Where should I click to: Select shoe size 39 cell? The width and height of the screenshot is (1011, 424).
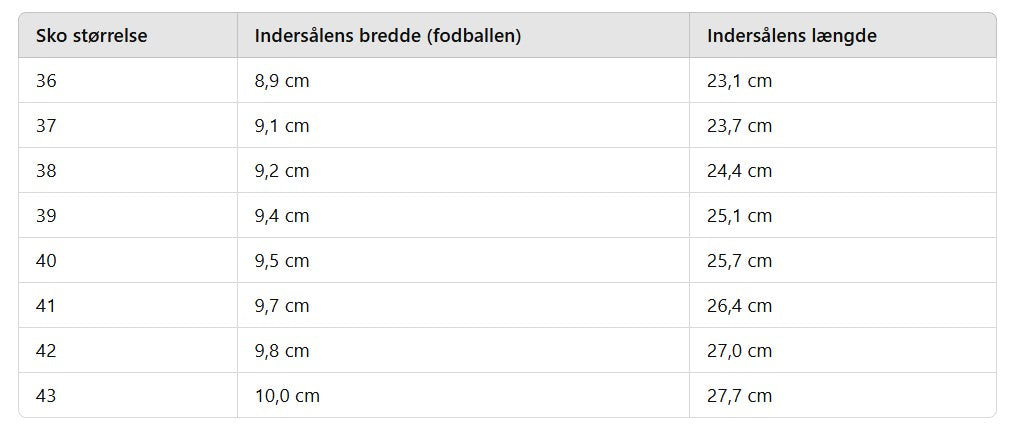[x=47, y=216]
